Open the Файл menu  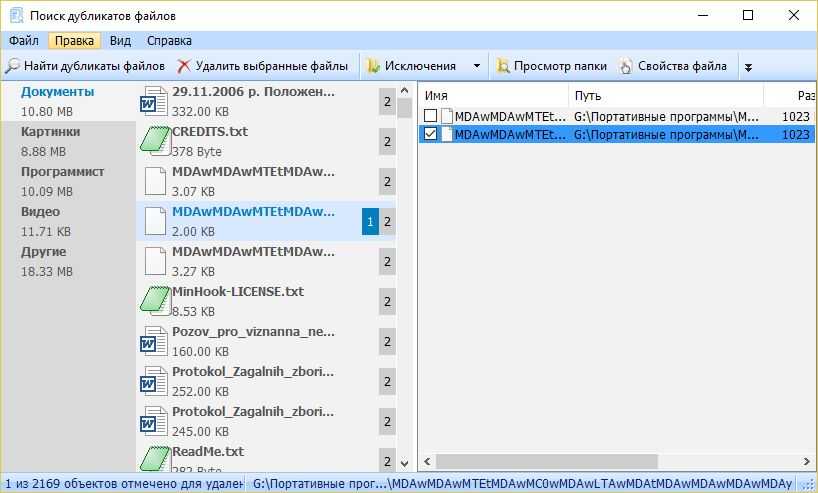coord(23,41)
